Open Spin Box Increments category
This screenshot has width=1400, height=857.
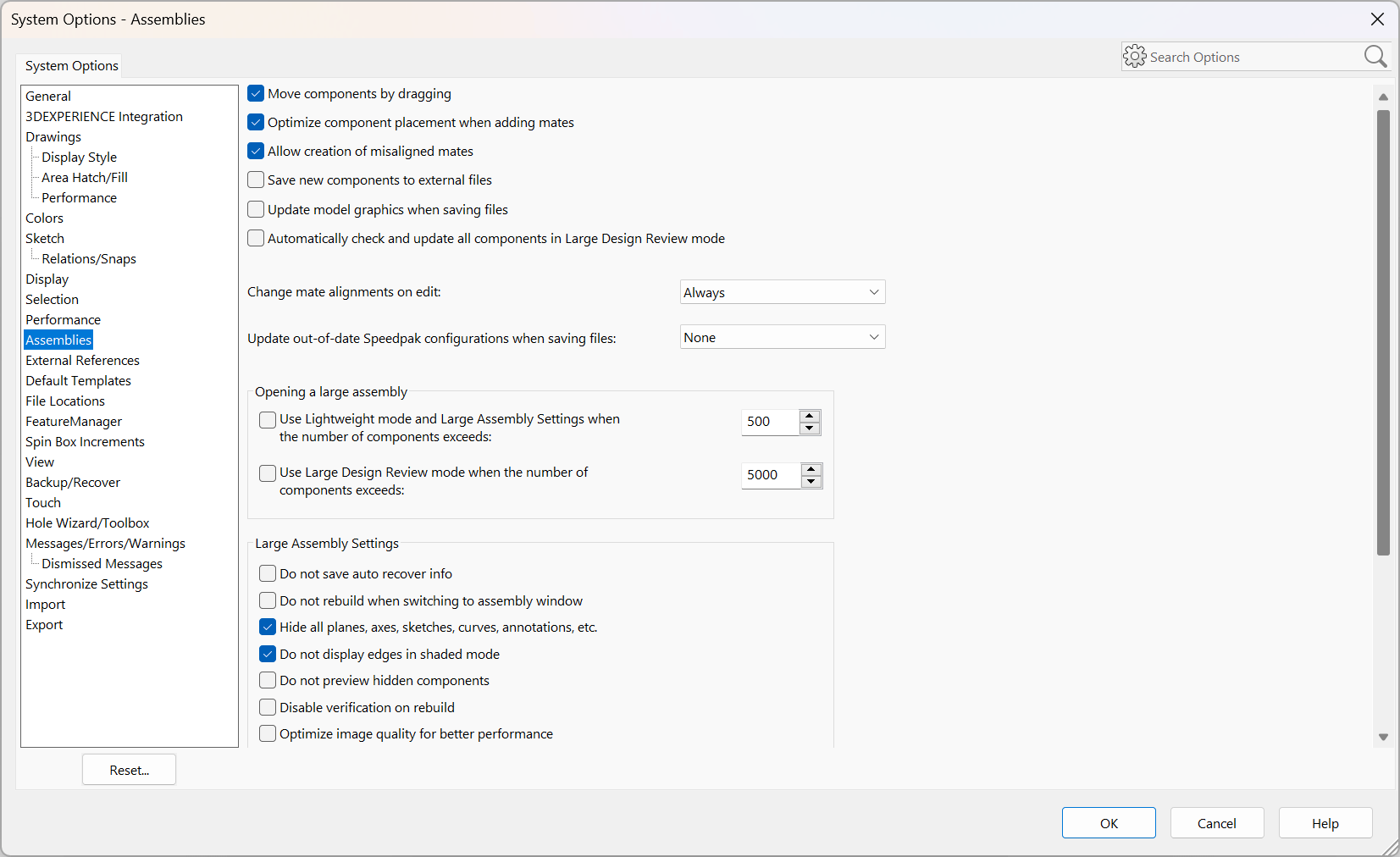(x=85, y=441)
